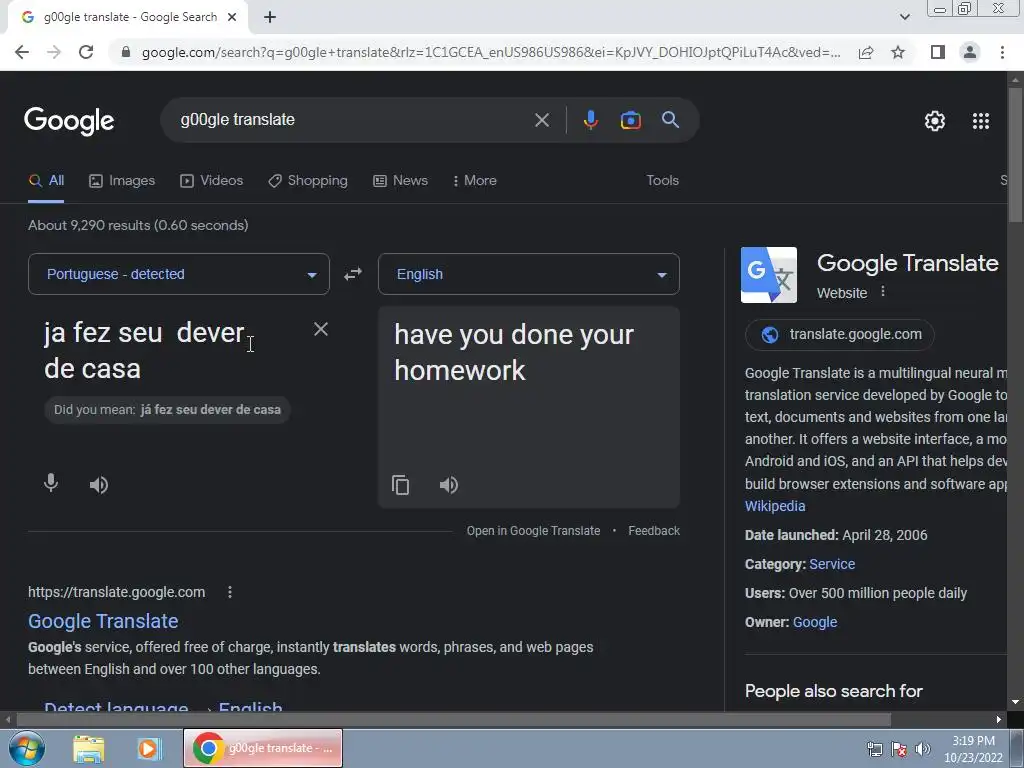Open the Google Translate search result
Screen dimensions: 1024x768
[x=103, y=621]
